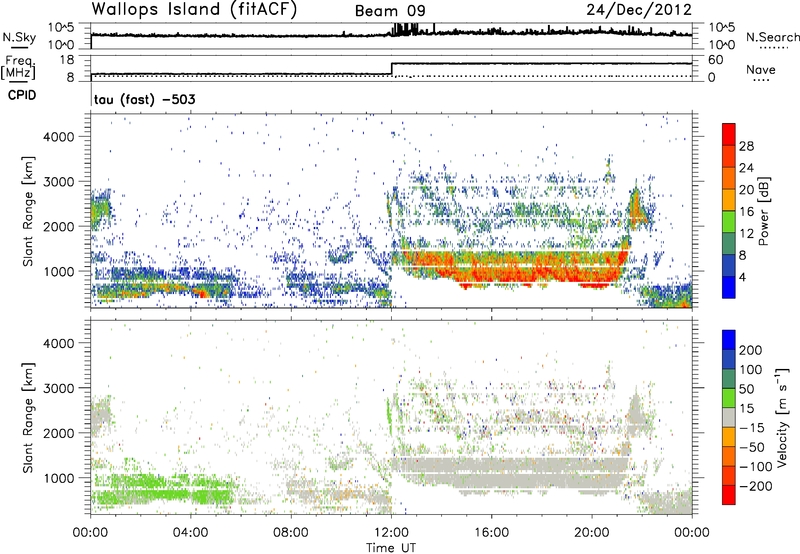Click the '04:00' time tick label
This screenshot has height=554, width=800.
click(190, 533)
